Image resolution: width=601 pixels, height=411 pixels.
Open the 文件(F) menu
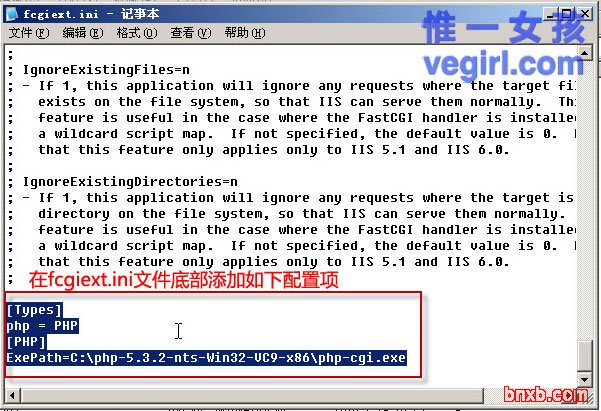(29, 33)
